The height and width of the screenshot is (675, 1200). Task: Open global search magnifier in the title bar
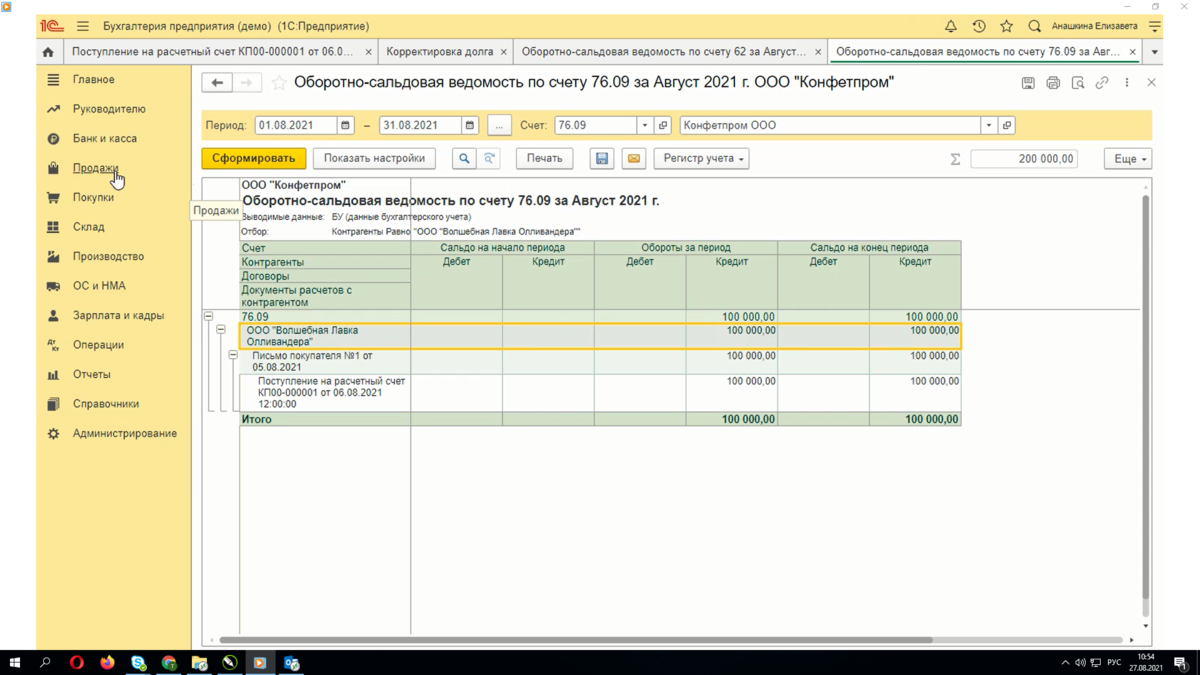click(x=1035, y=26)
